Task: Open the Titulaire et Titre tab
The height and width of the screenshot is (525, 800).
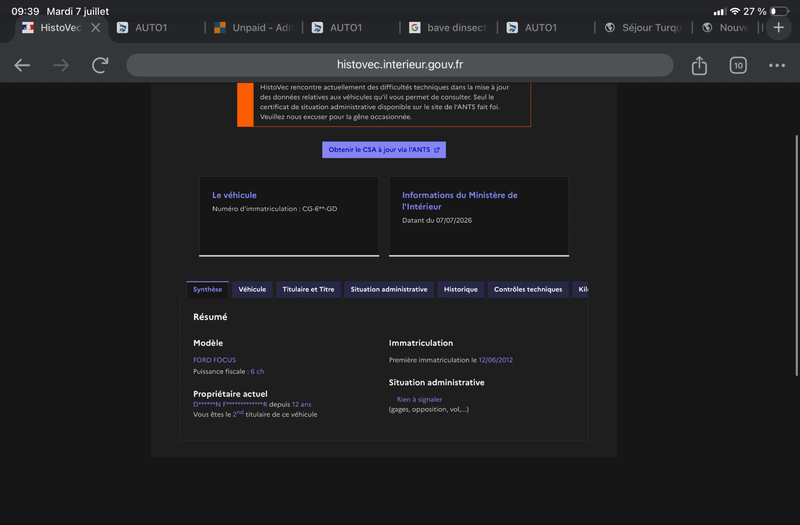Action: coord(308,289)
